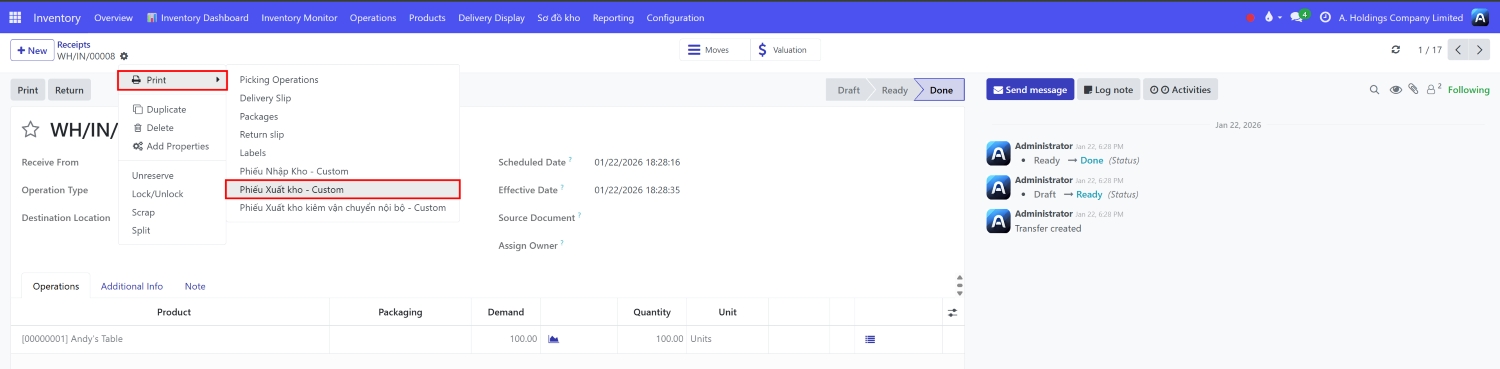Print the Return slip report
Viewport: 1500px width, 369px height.
pos(343,134)
